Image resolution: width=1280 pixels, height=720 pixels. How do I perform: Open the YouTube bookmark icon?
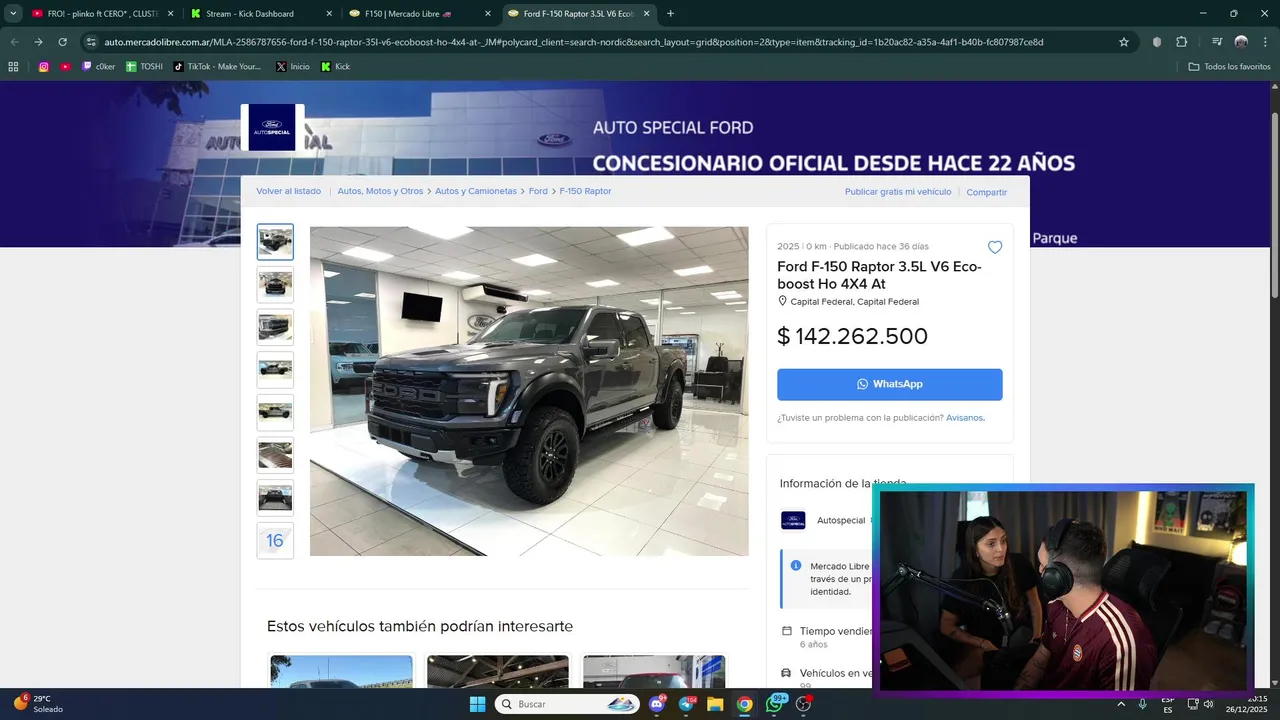coord(65,67)
